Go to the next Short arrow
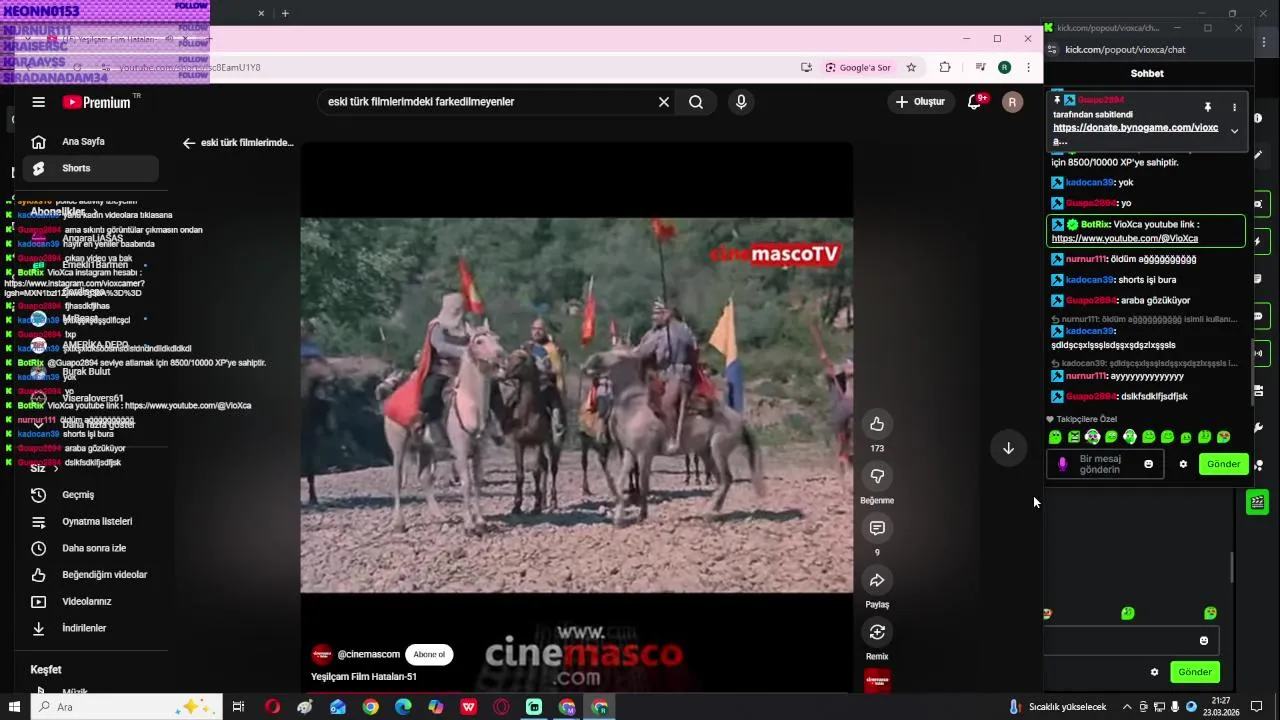Screen dimensions: 1280x720 pos(1008,448)
